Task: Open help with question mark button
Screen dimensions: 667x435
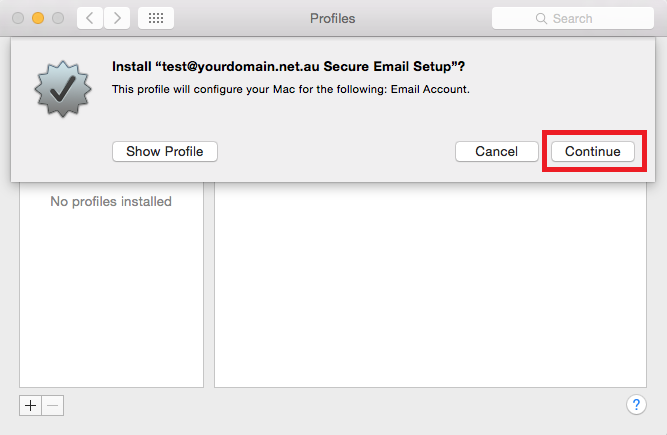Action: (636, 405)
